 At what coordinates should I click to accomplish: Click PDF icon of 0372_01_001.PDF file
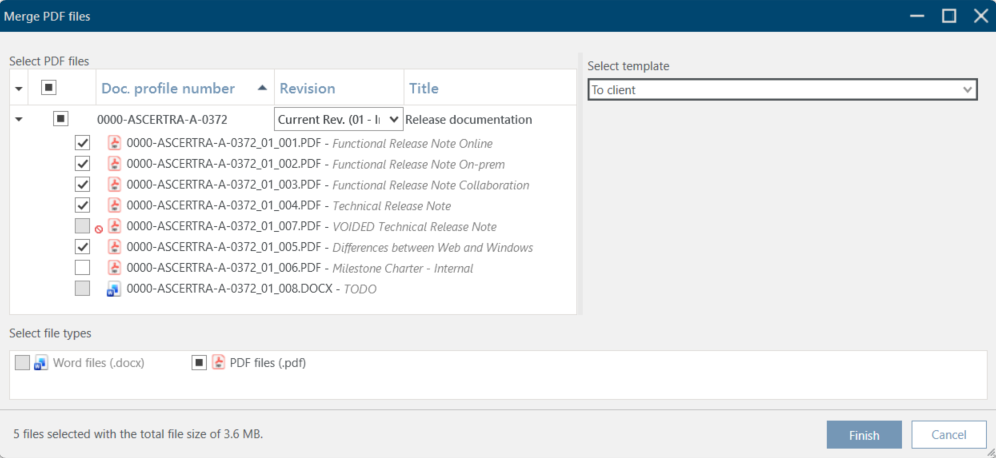[114, 143]
